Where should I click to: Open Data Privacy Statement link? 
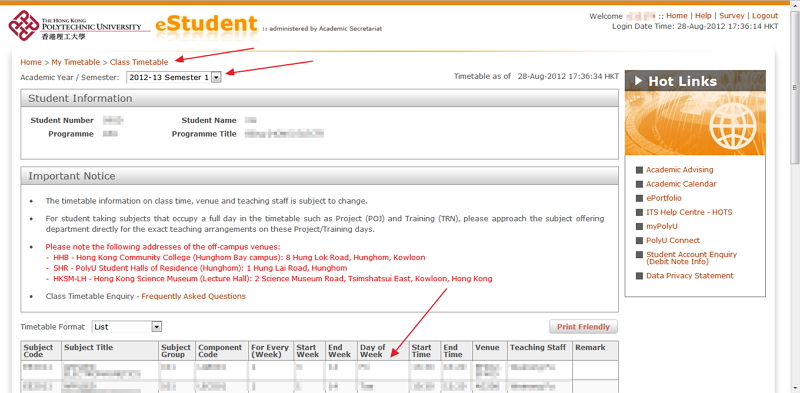(x=689, y=276)
